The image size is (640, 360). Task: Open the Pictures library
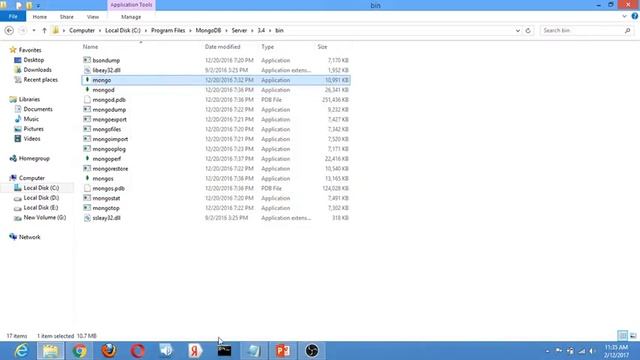(x=33, y=129)
